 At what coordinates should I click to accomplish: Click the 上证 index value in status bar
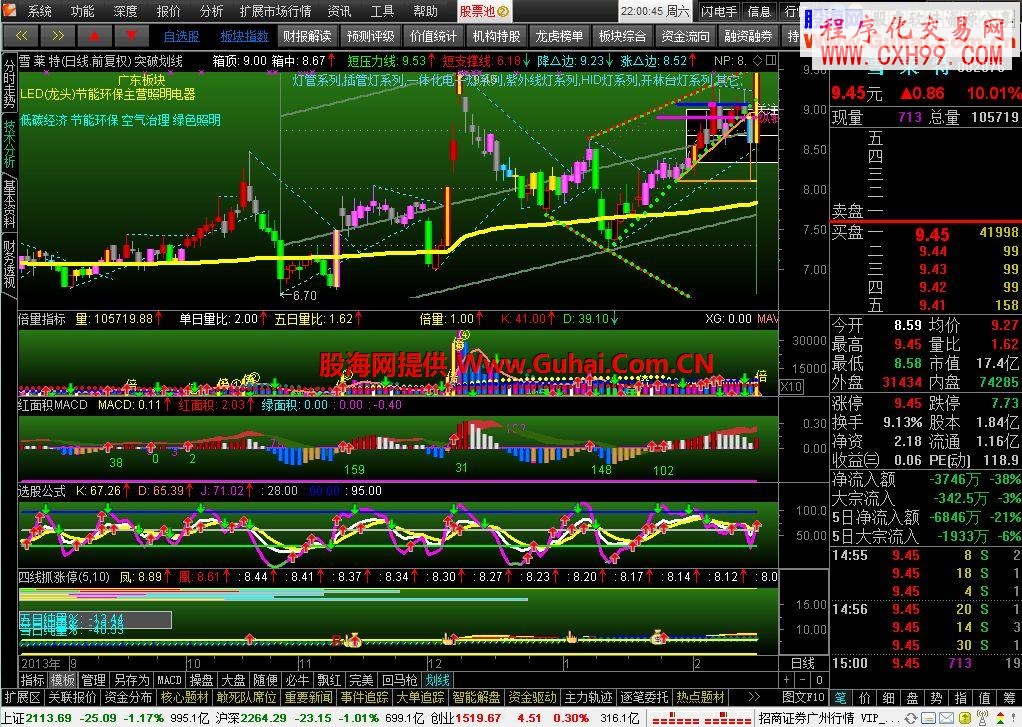[47, 717]
